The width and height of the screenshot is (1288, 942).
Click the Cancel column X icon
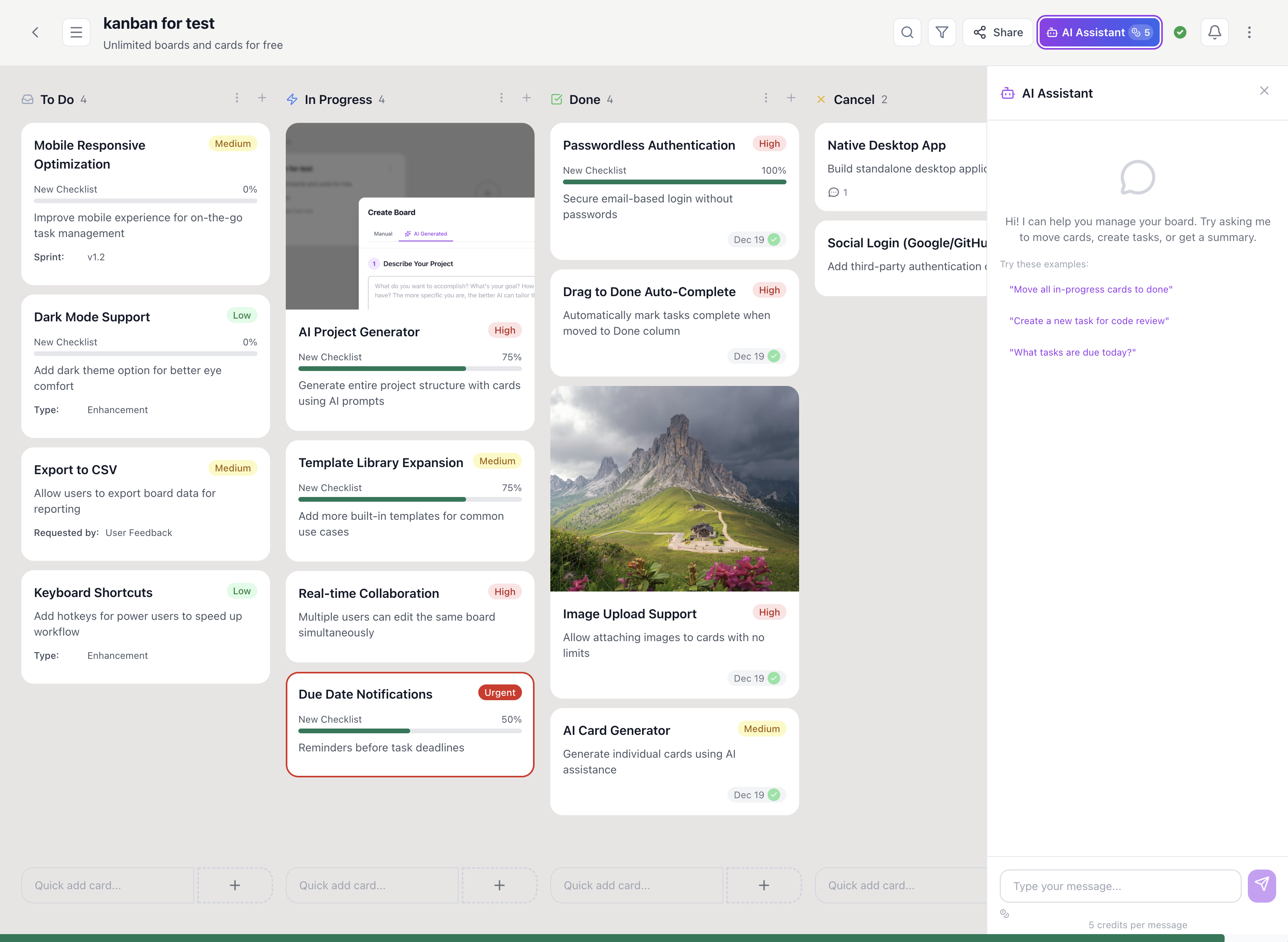(x=821, y=99)
